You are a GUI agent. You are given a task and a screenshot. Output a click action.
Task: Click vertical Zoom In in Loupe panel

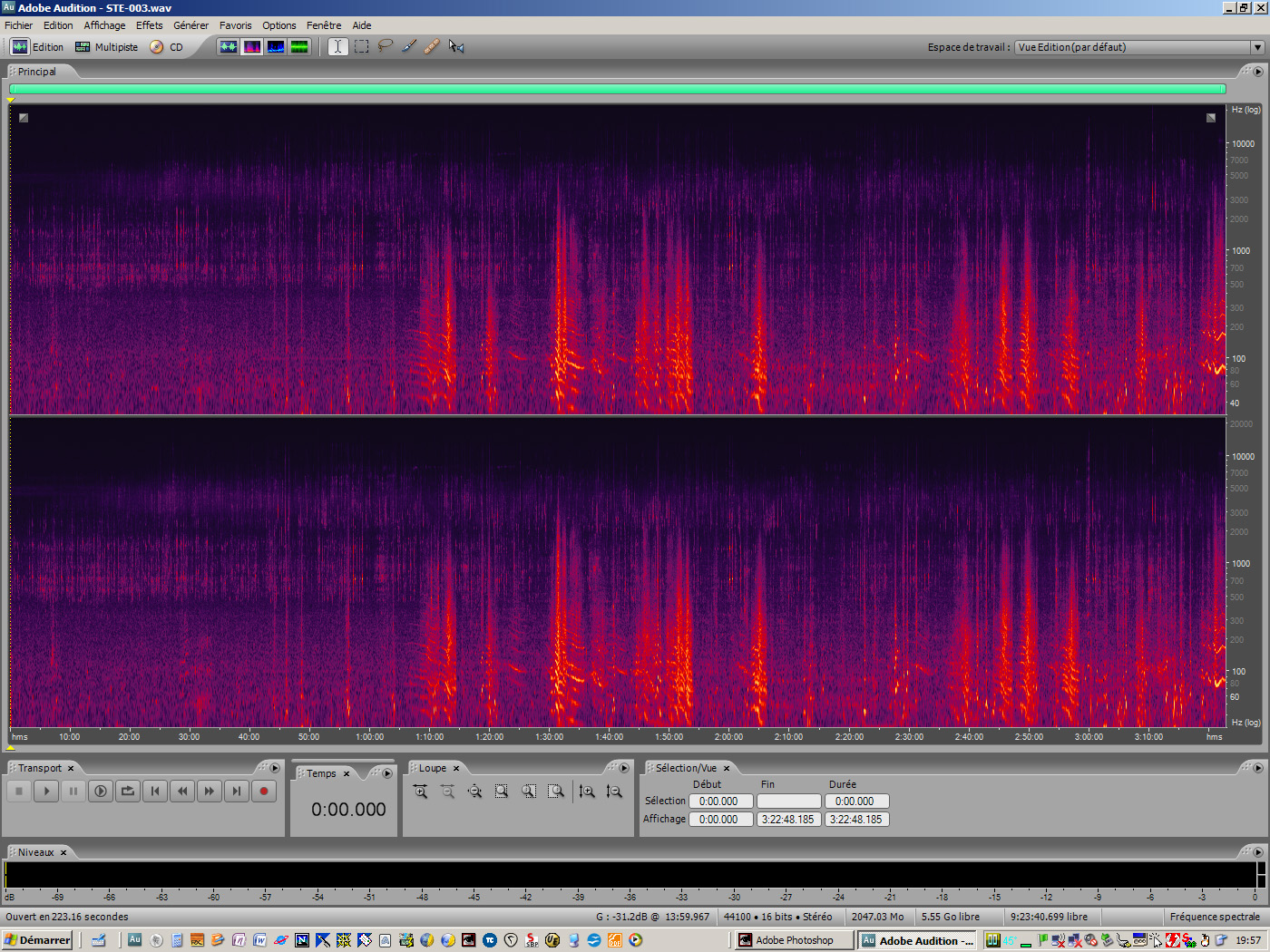pos(585,792)
